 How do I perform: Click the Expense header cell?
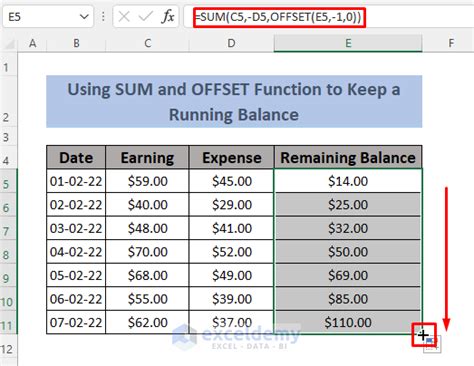point(231,157)
